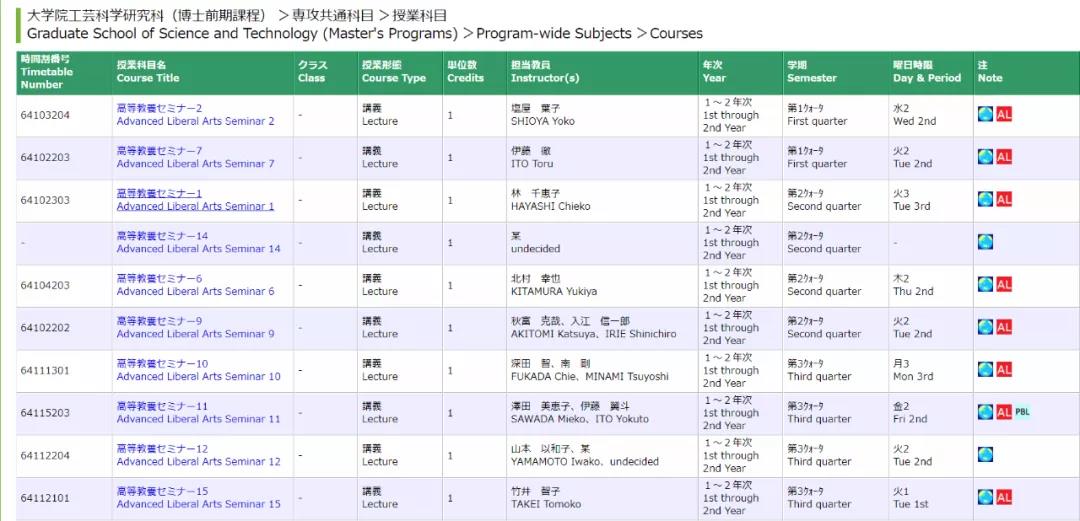This screenshot has height=521, width=1080.
Task: Click globe icon in Seminar 14 row
Action: [x=985, y=242]
